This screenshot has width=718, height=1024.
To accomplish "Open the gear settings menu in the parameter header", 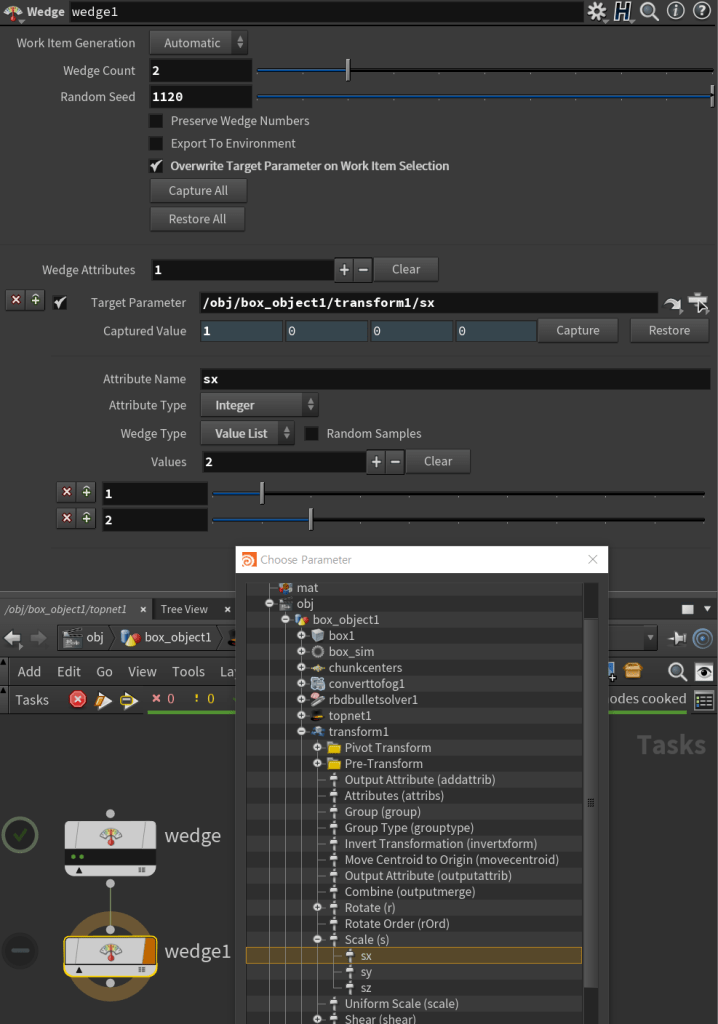I will coord(597,12).
